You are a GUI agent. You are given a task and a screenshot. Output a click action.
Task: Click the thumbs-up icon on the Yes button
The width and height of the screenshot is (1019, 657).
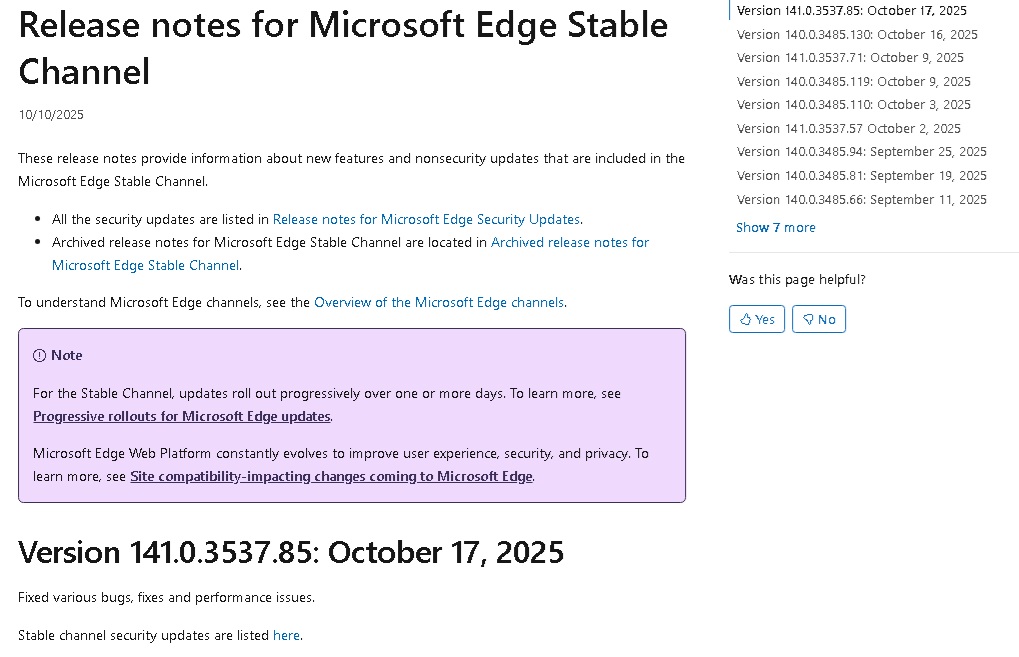click(744, 319)
